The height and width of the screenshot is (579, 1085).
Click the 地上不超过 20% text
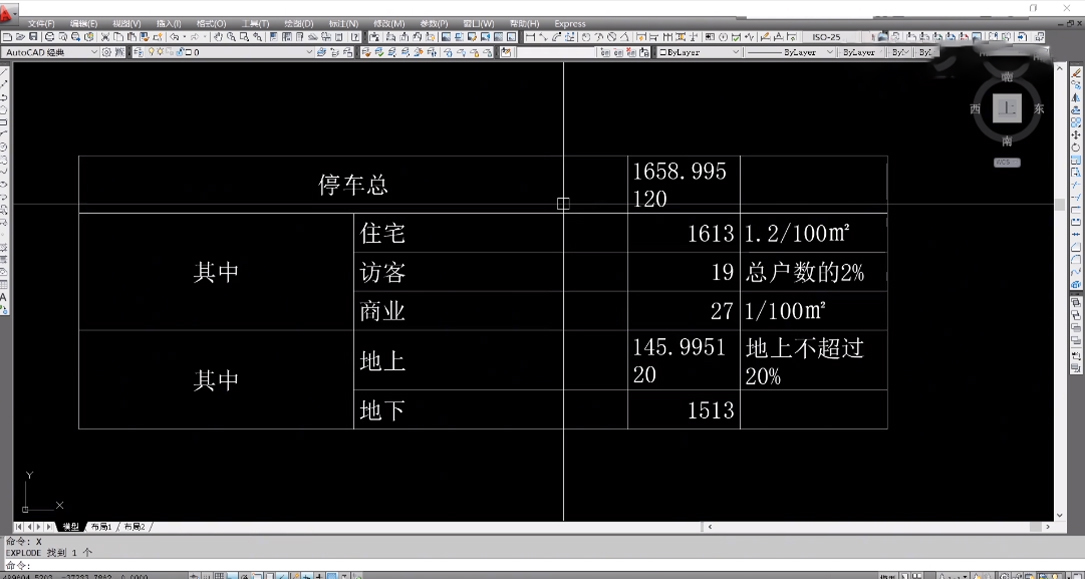[805, 362]
